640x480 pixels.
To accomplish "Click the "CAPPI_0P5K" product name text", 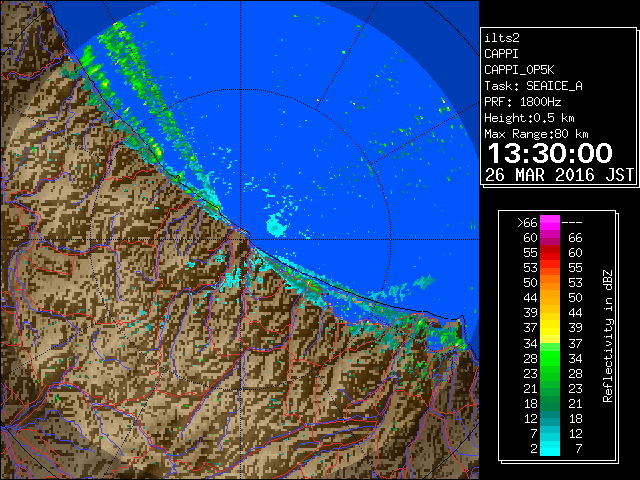I will (519, 70).
